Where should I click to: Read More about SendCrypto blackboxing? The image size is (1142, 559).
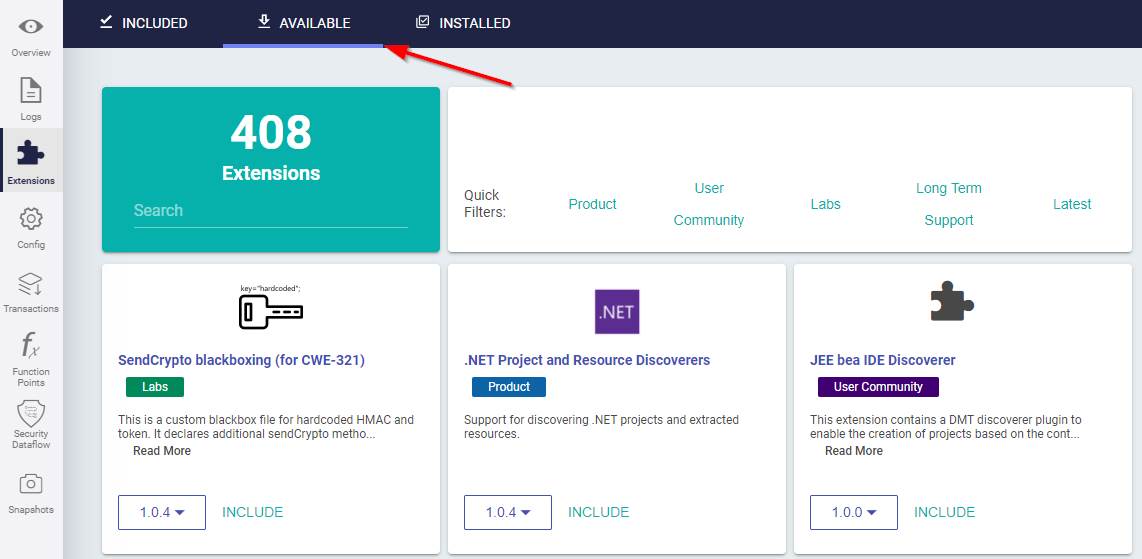coord(162,451)
